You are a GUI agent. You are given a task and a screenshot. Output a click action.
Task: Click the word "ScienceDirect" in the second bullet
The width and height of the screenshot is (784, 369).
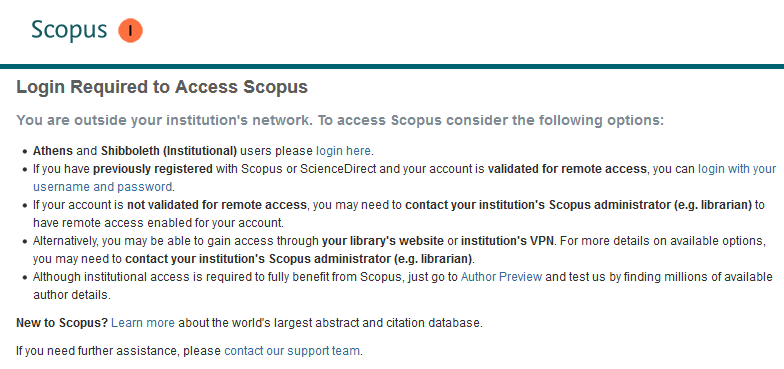click(336, 169)
